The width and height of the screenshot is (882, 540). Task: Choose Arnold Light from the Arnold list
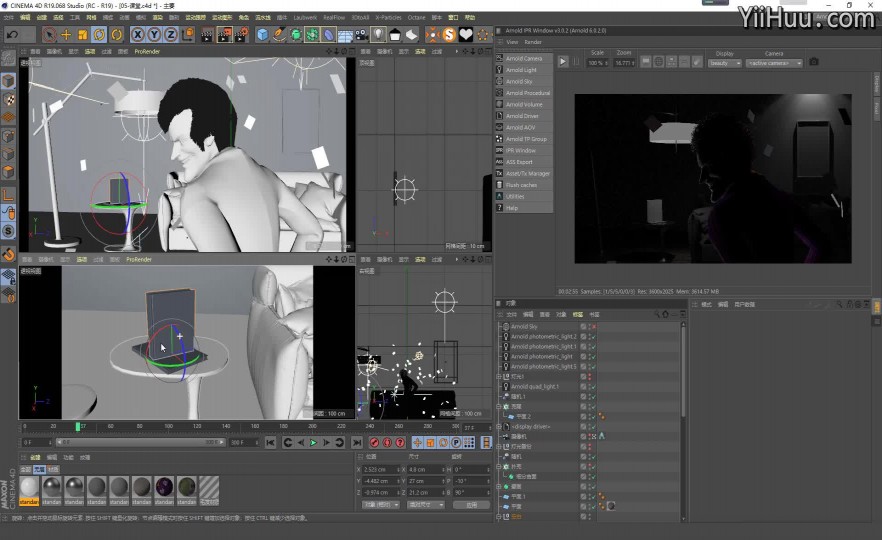click(x=524, y=70)
